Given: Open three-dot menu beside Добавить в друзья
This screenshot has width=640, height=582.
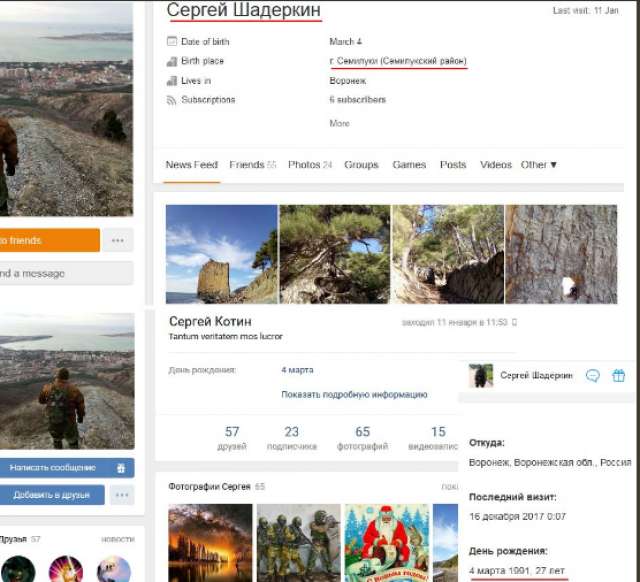Looking at the screenshot, I should (122, 495).
